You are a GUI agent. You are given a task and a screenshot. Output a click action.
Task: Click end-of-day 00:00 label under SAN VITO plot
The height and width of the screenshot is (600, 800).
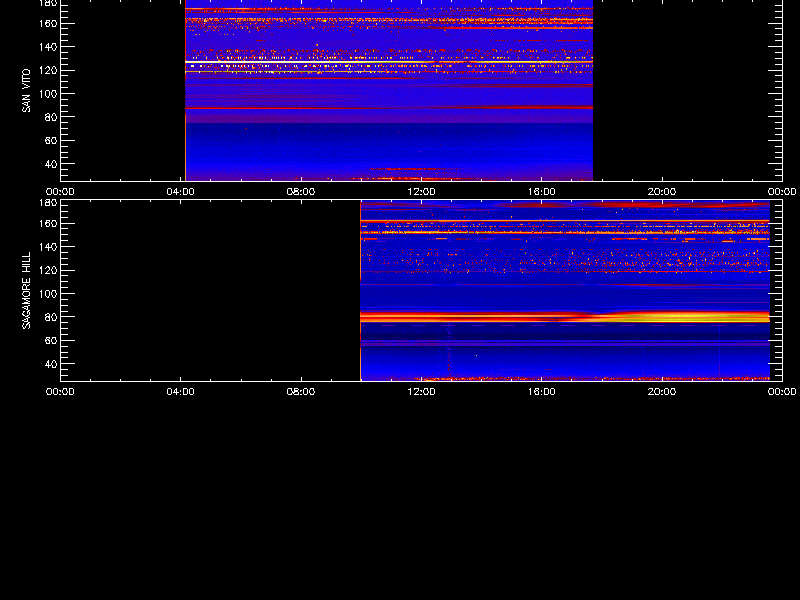782,192
